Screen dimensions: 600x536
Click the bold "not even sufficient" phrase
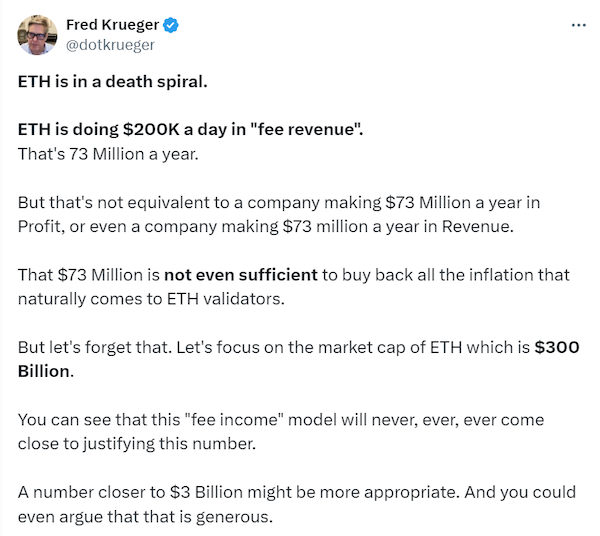click(x=241, y=275)
